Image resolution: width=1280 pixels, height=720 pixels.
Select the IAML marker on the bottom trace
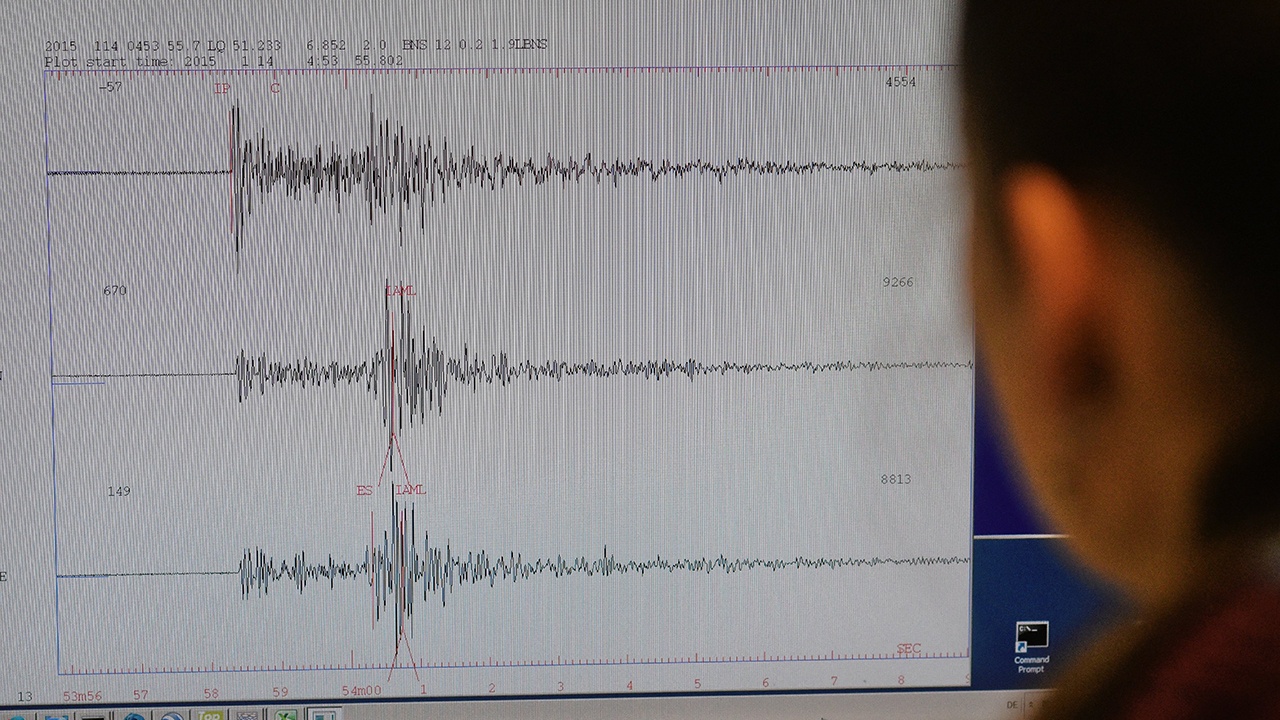(x=410, y=490)
